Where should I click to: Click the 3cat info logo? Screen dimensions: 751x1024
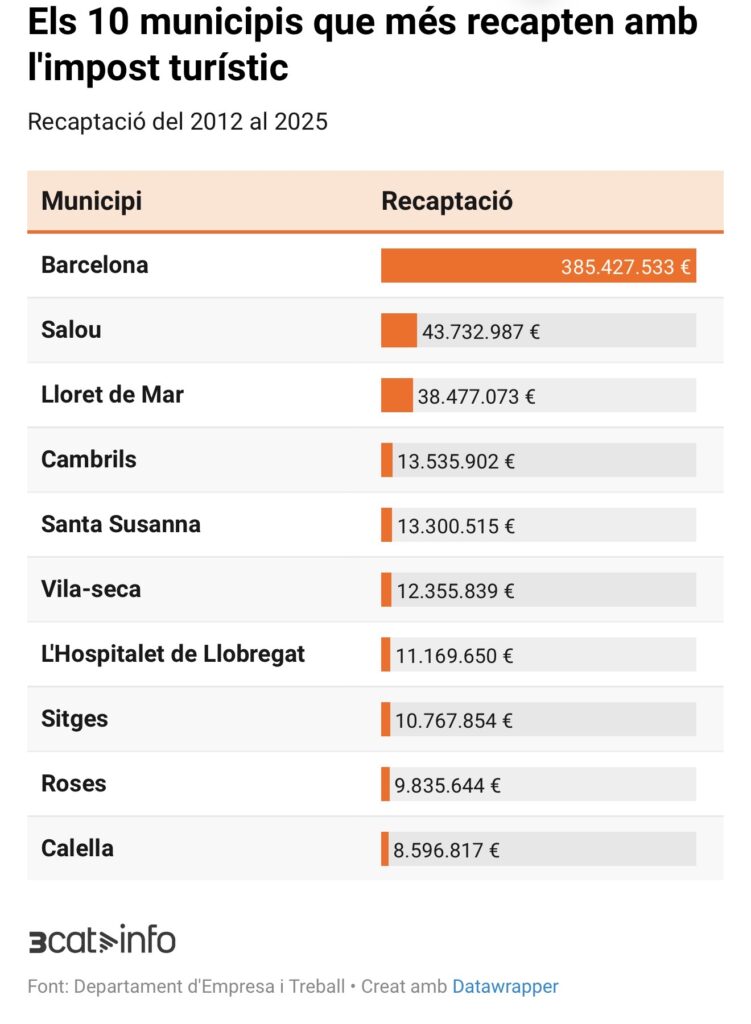click(x=101, y=940)
